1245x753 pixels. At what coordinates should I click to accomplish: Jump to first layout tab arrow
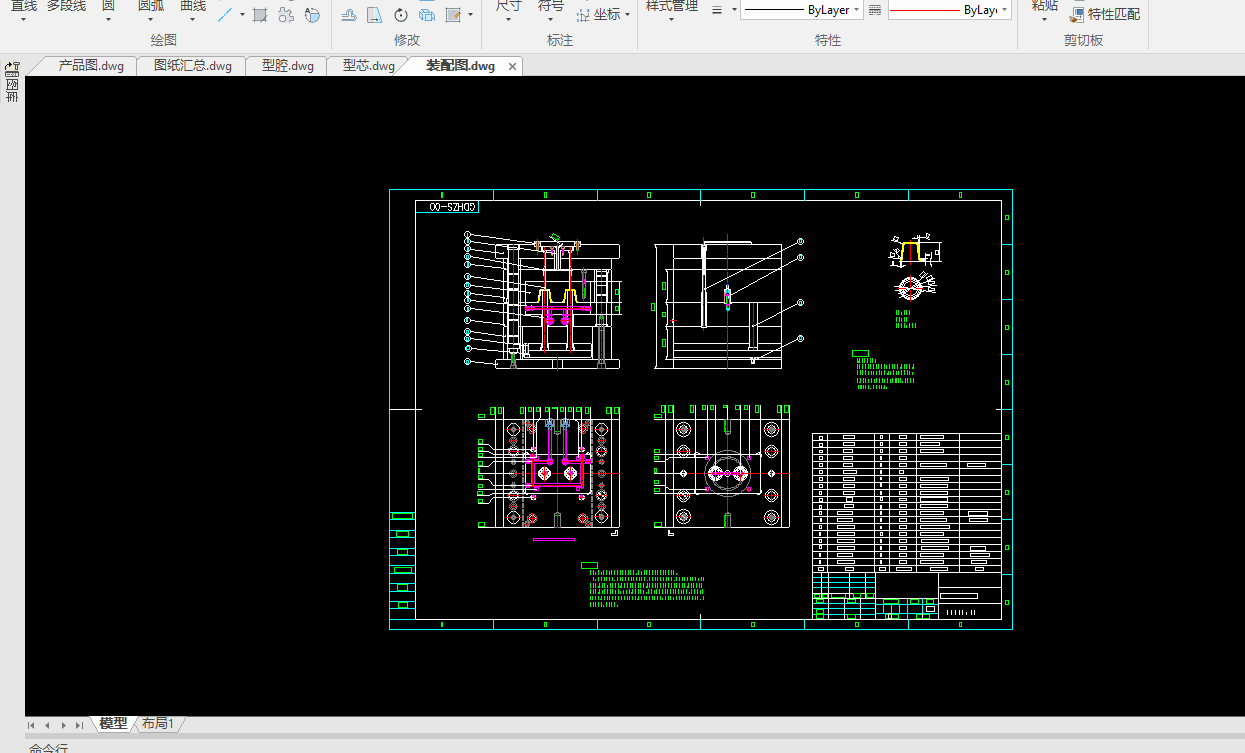tap(31, 725)
